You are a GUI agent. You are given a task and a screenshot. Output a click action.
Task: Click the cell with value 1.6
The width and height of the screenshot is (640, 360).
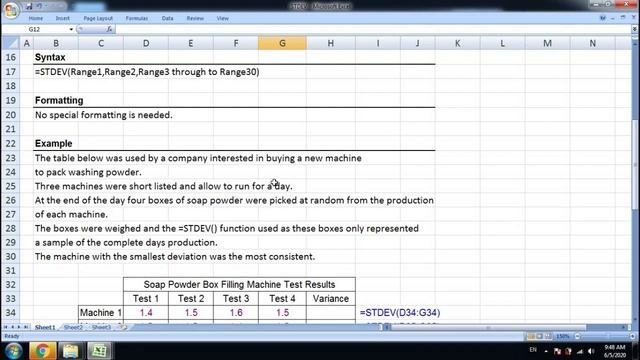tap(236, 313)
